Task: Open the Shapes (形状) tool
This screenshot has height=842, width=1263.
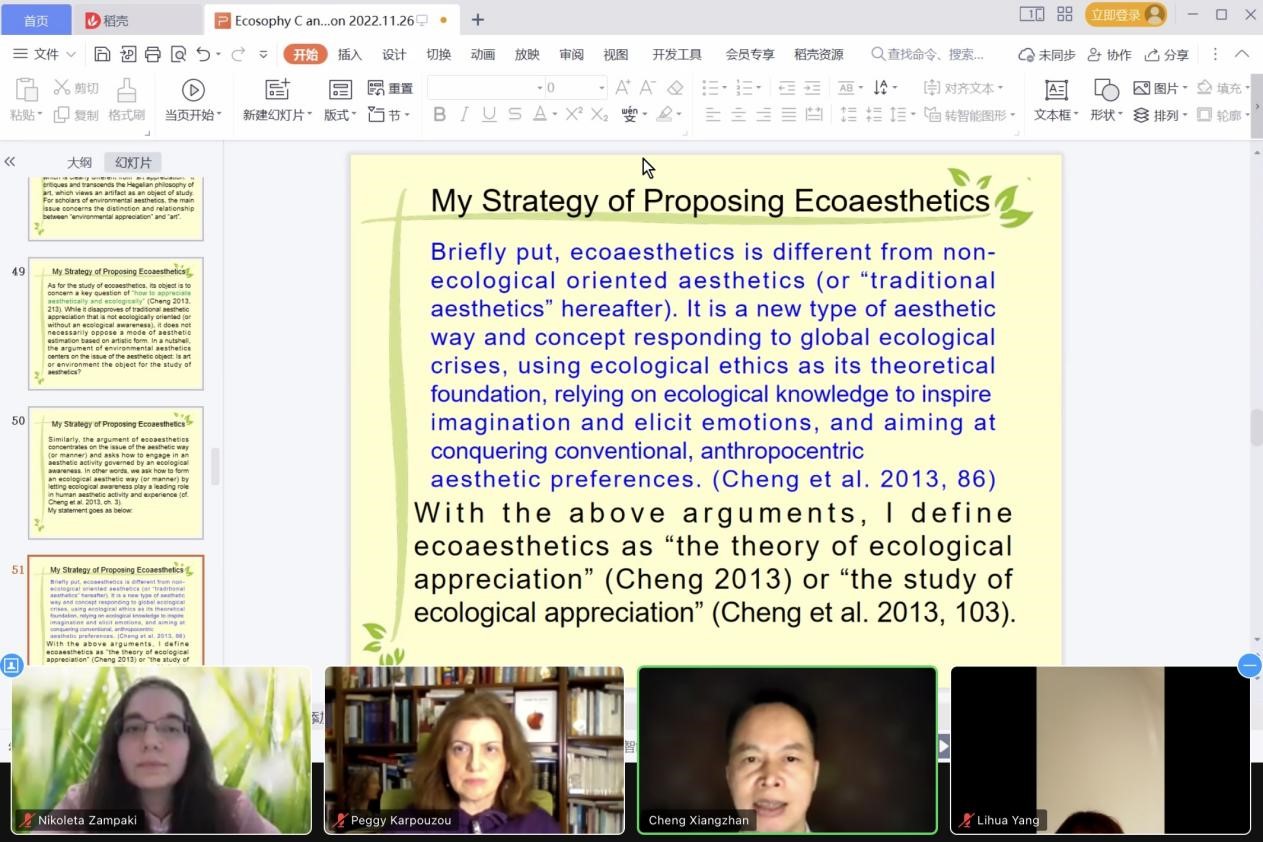Action: click(1106, 100)
